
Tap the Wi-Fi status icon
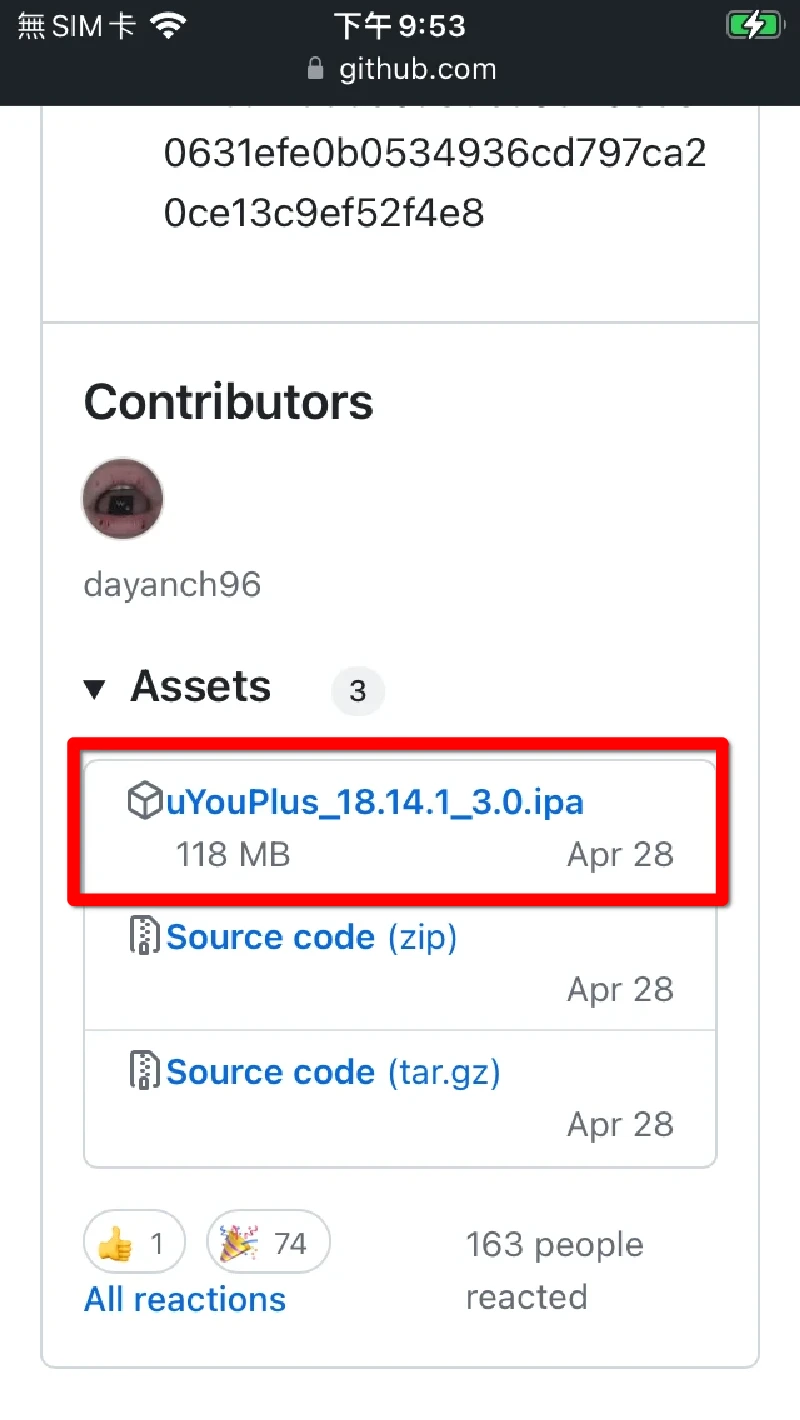tap(169, 26)
